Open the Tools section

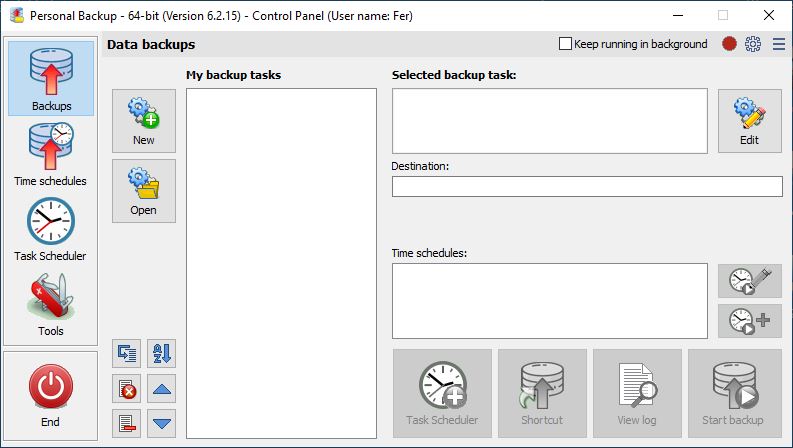(x=51, y=304)
